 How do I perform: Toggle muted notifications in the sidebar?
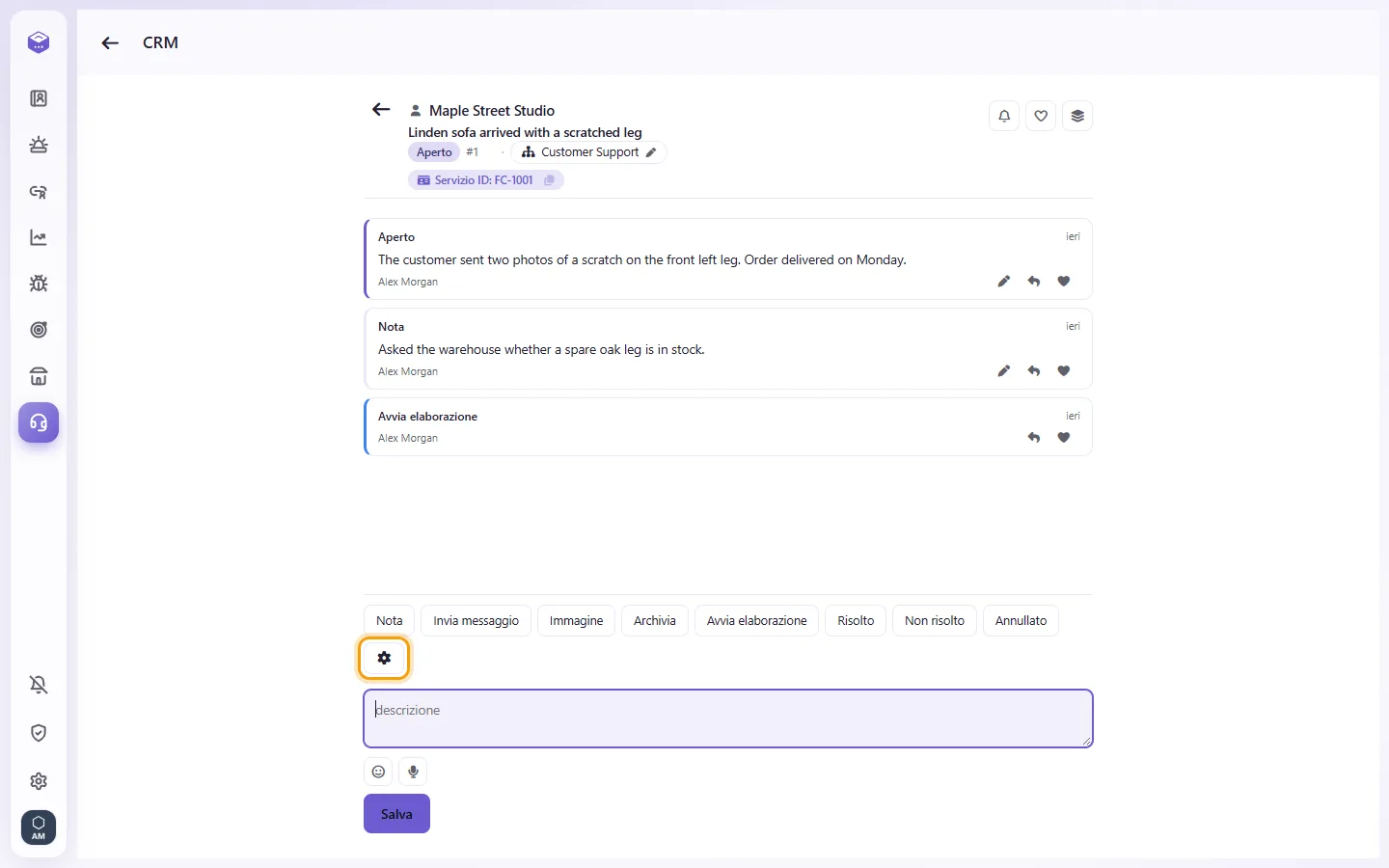pyautogui.click(x=39, y=685)
